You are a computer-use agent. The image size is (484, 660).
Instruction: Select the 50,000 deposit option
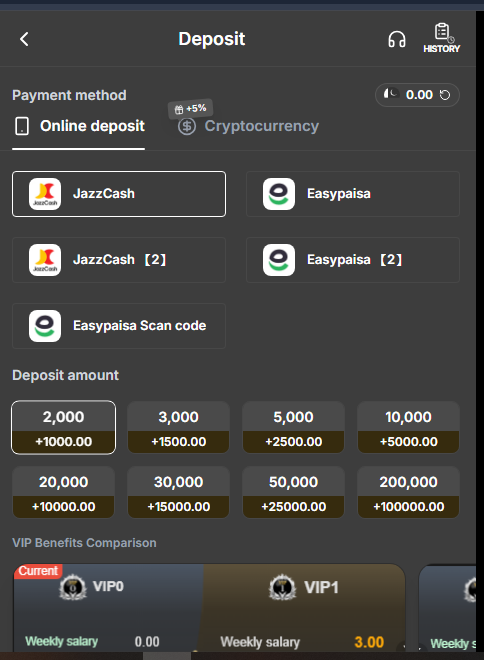(293, 492)
